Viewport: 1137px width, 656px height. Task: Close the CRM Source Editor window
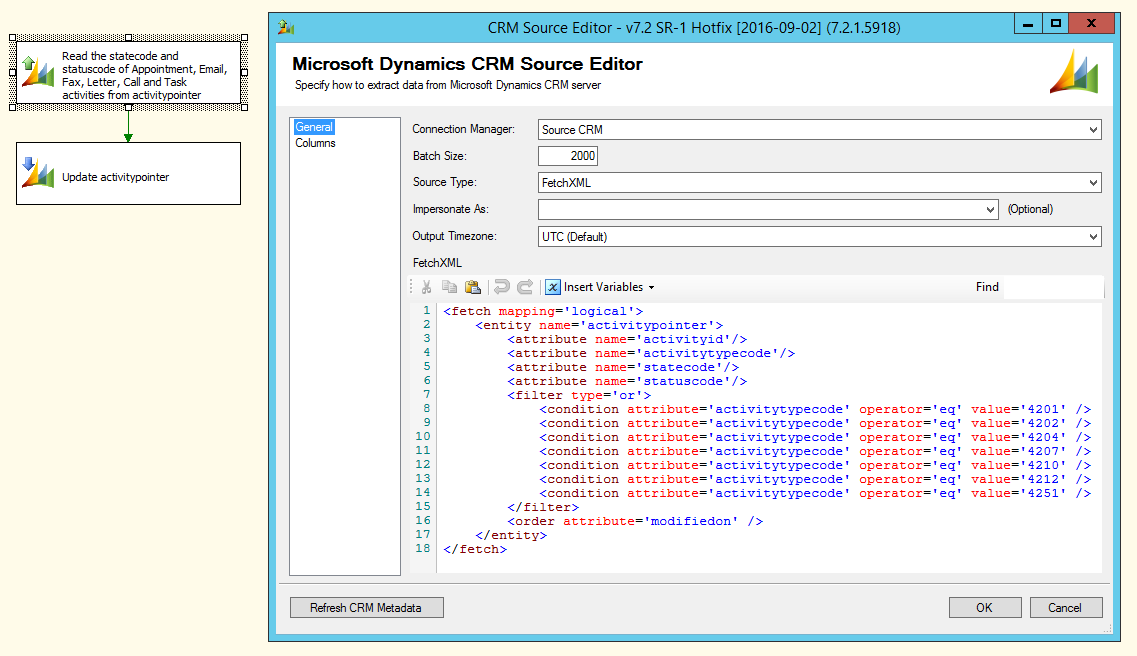tap(1091, 24)
